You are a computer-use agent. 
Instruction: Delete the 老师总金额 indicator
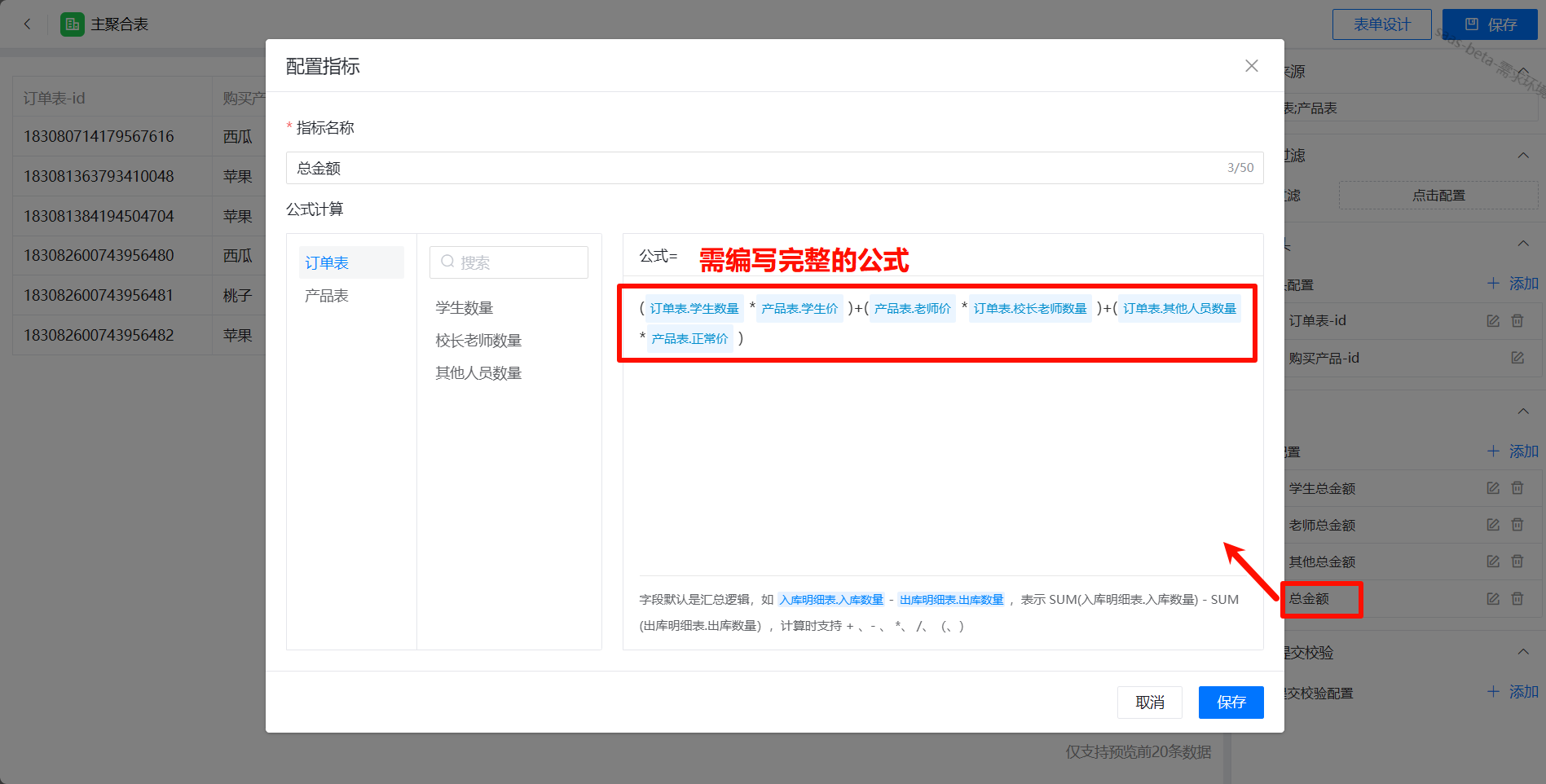click(1517, 525)
